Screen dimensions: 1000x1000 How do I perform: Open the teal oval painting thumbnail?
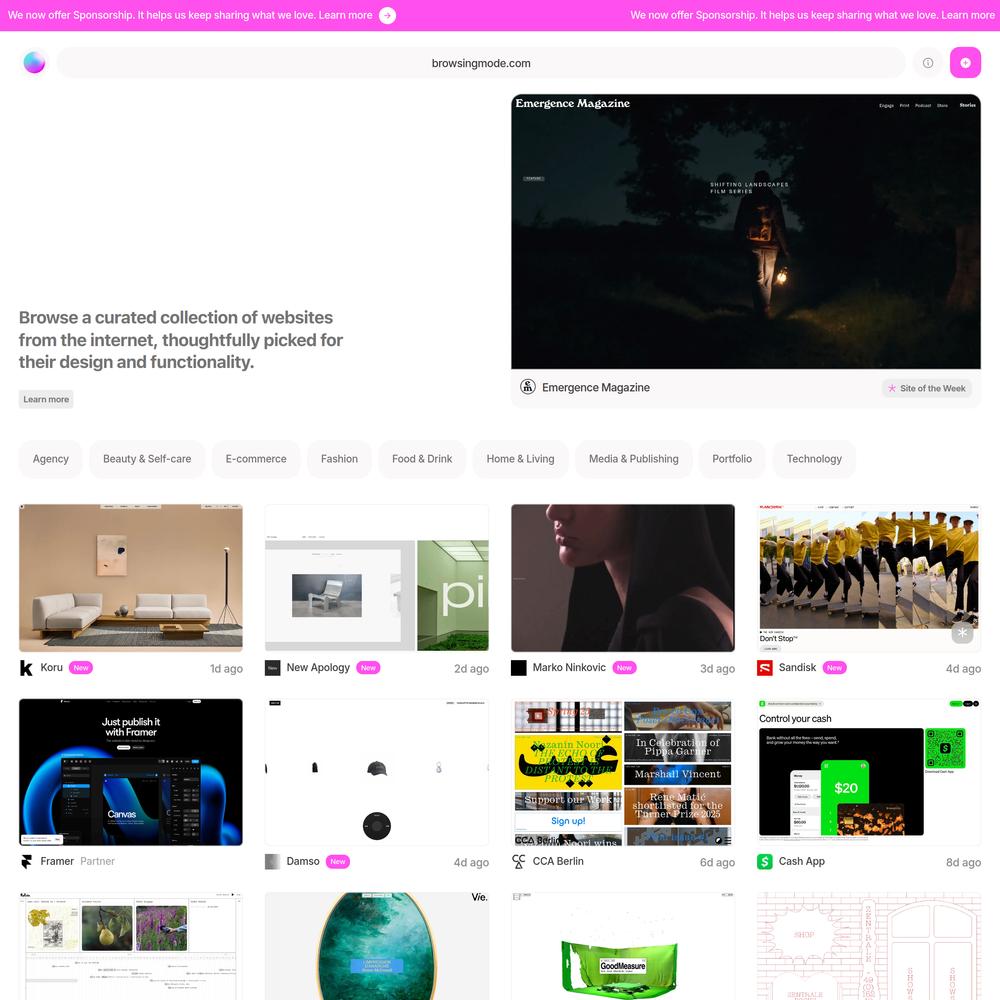click(377, 946)
